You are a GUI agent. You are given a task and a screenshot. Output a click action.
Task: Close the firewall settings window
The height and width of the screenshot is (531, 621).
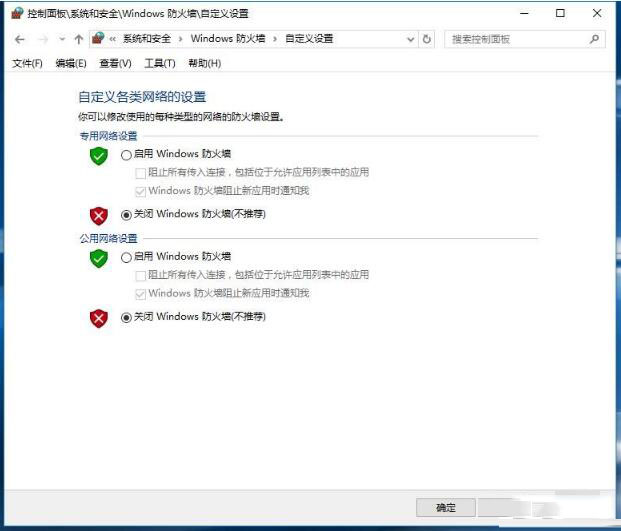(597, 13)
